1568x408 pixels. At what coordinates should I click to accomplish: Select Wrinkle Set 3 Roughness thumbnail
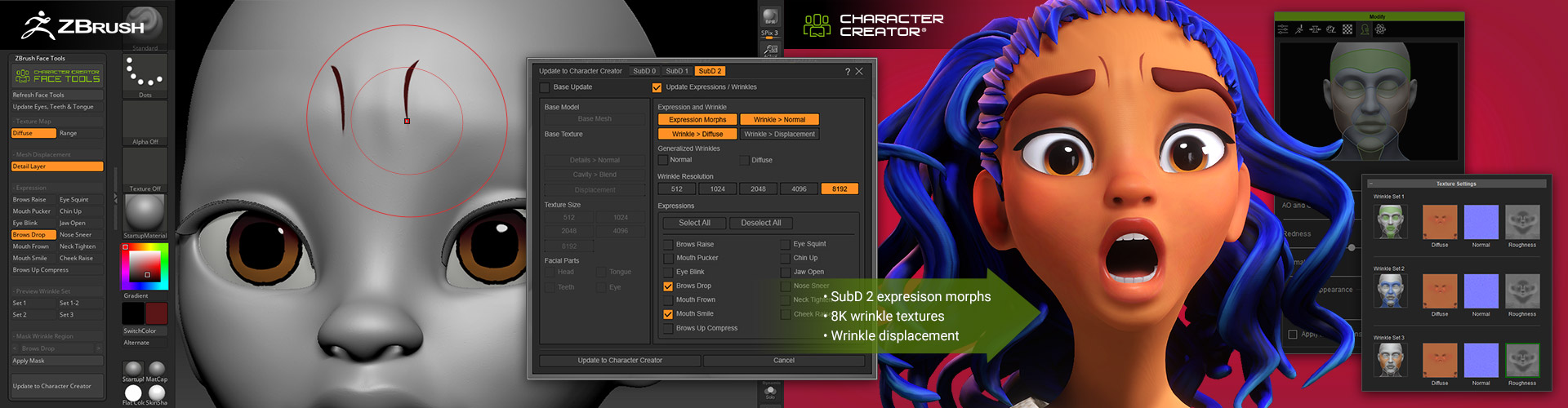pos(1522,361)
